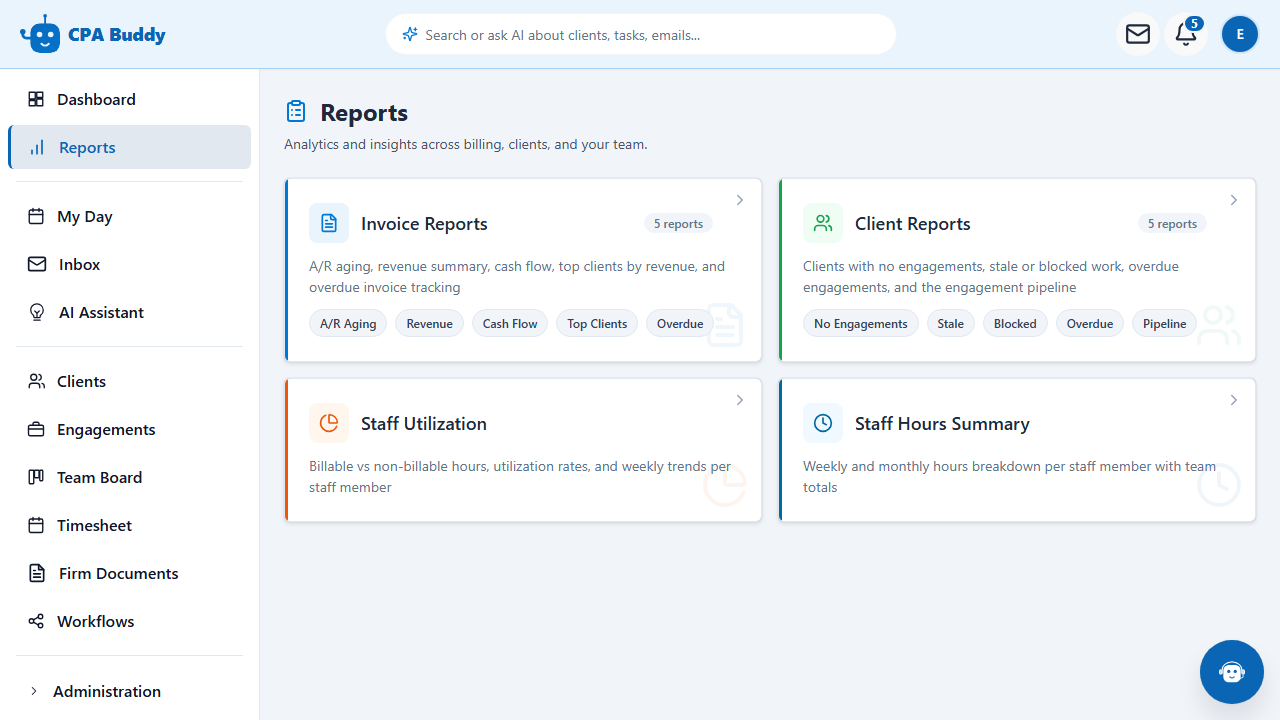
Task: Select Reports in the sidebar
Action: click(129, 147)
